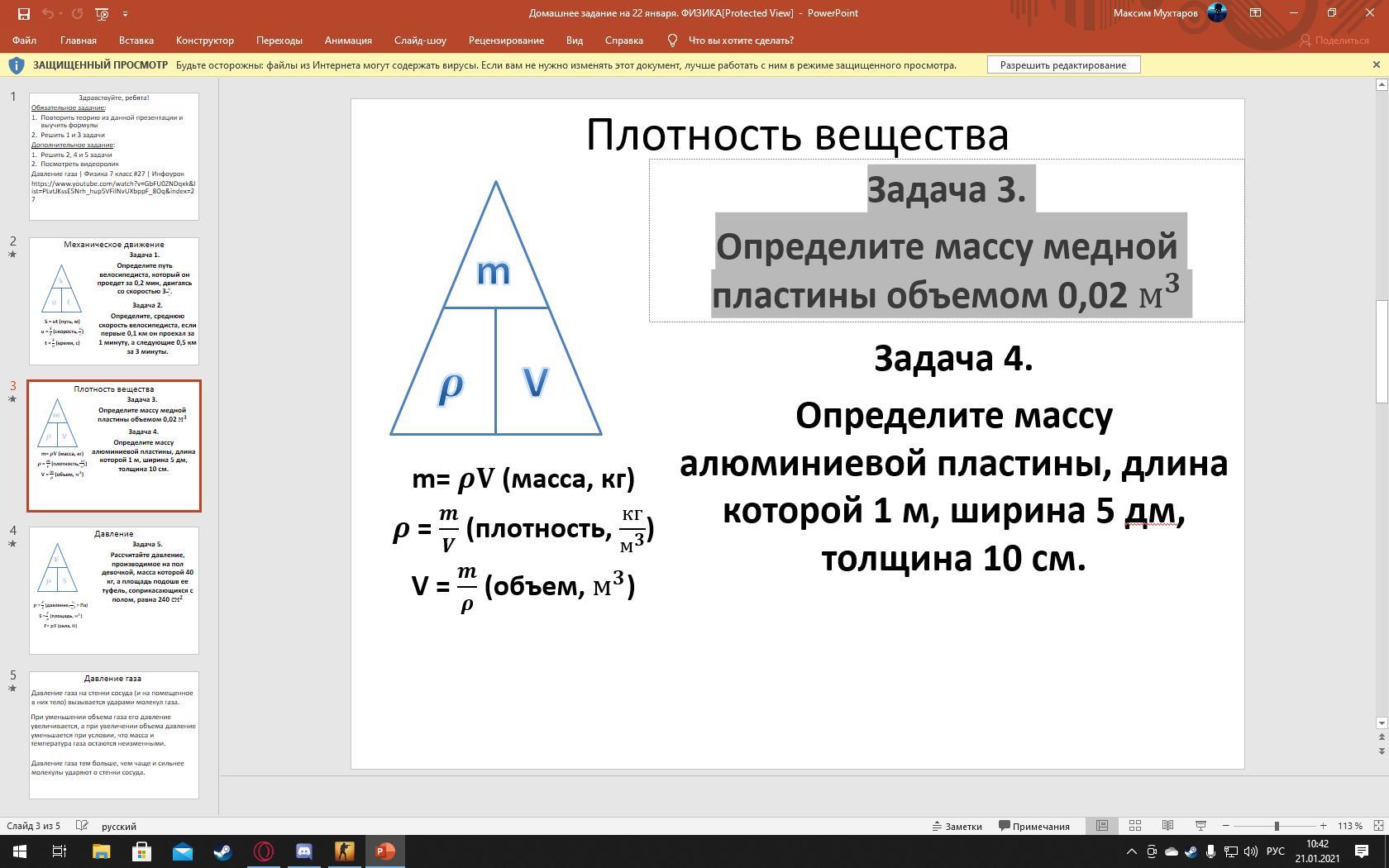Click the 'Плотность вещества' slide title

798,135
